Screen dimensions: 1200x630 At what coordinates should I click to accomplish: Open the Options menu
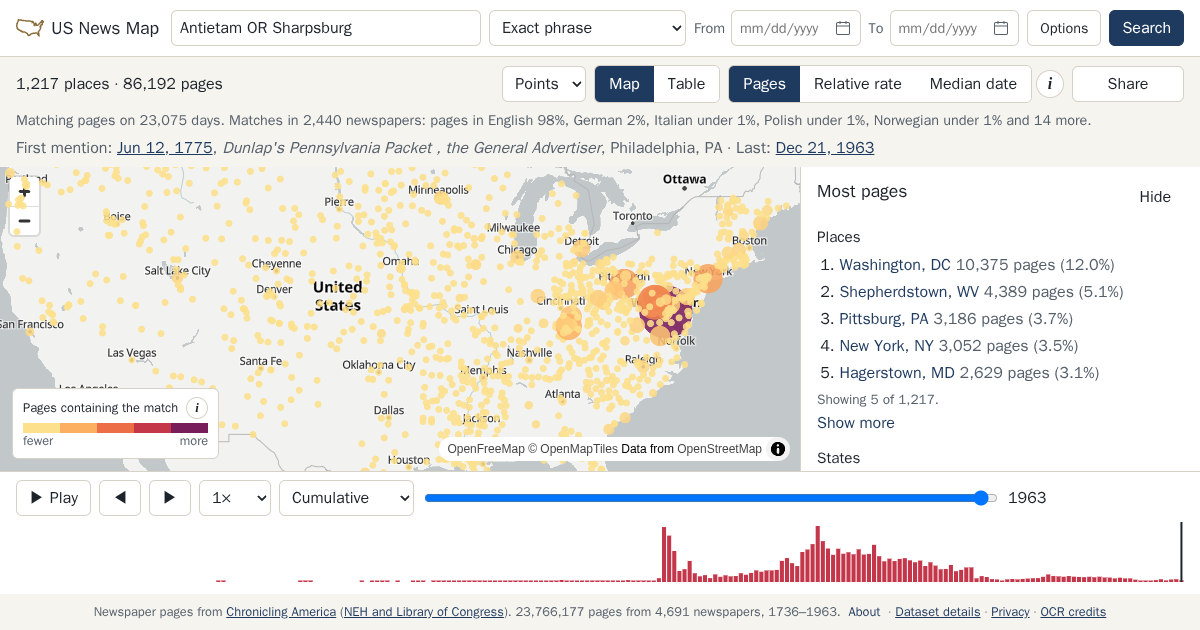click(x=1064, y=28)
